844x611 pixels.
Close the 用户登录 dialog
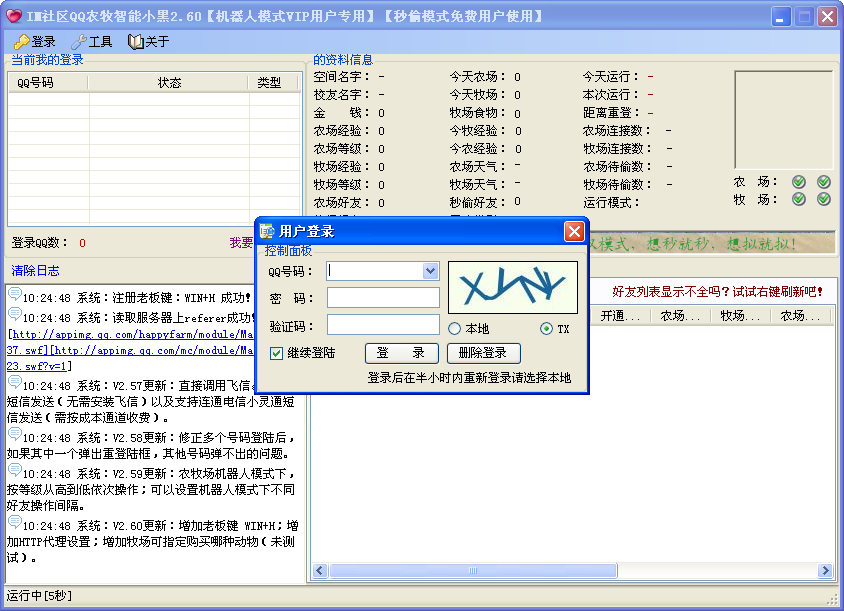[x=574, y=231]
